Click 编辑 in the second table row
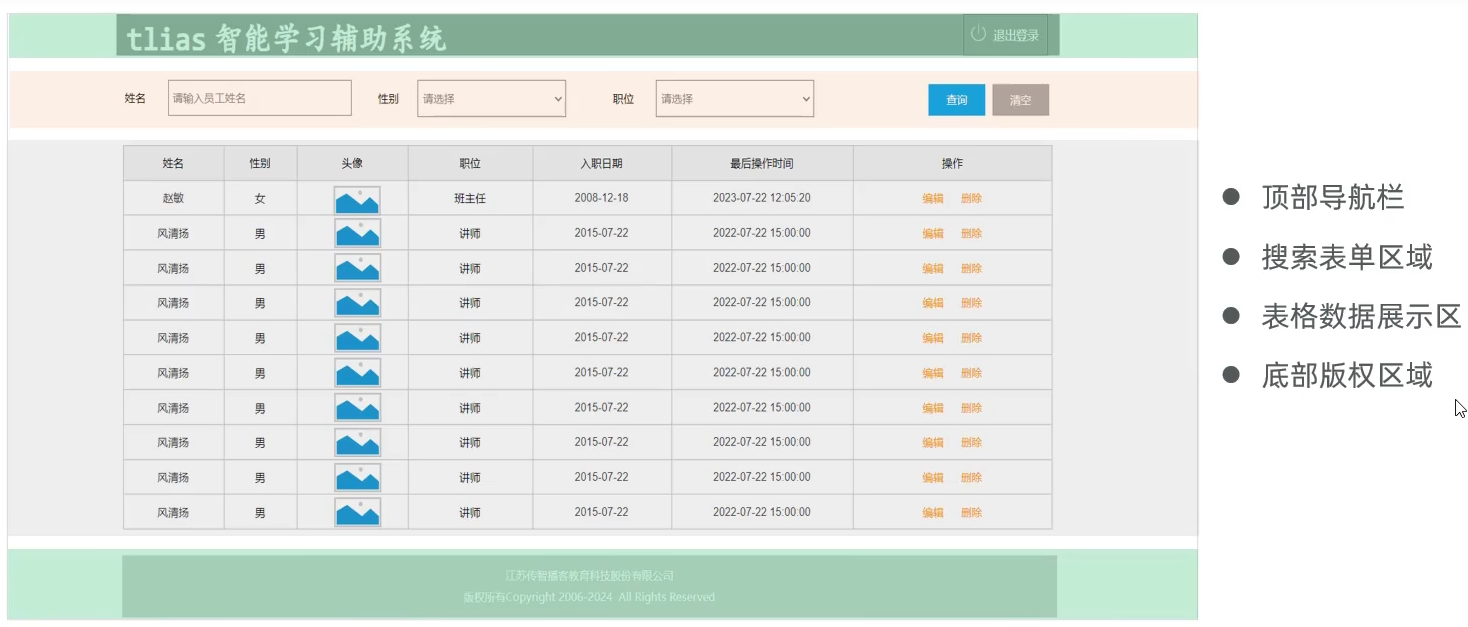Viewport: 1468px width, 627px height. (x=932, y=234)
